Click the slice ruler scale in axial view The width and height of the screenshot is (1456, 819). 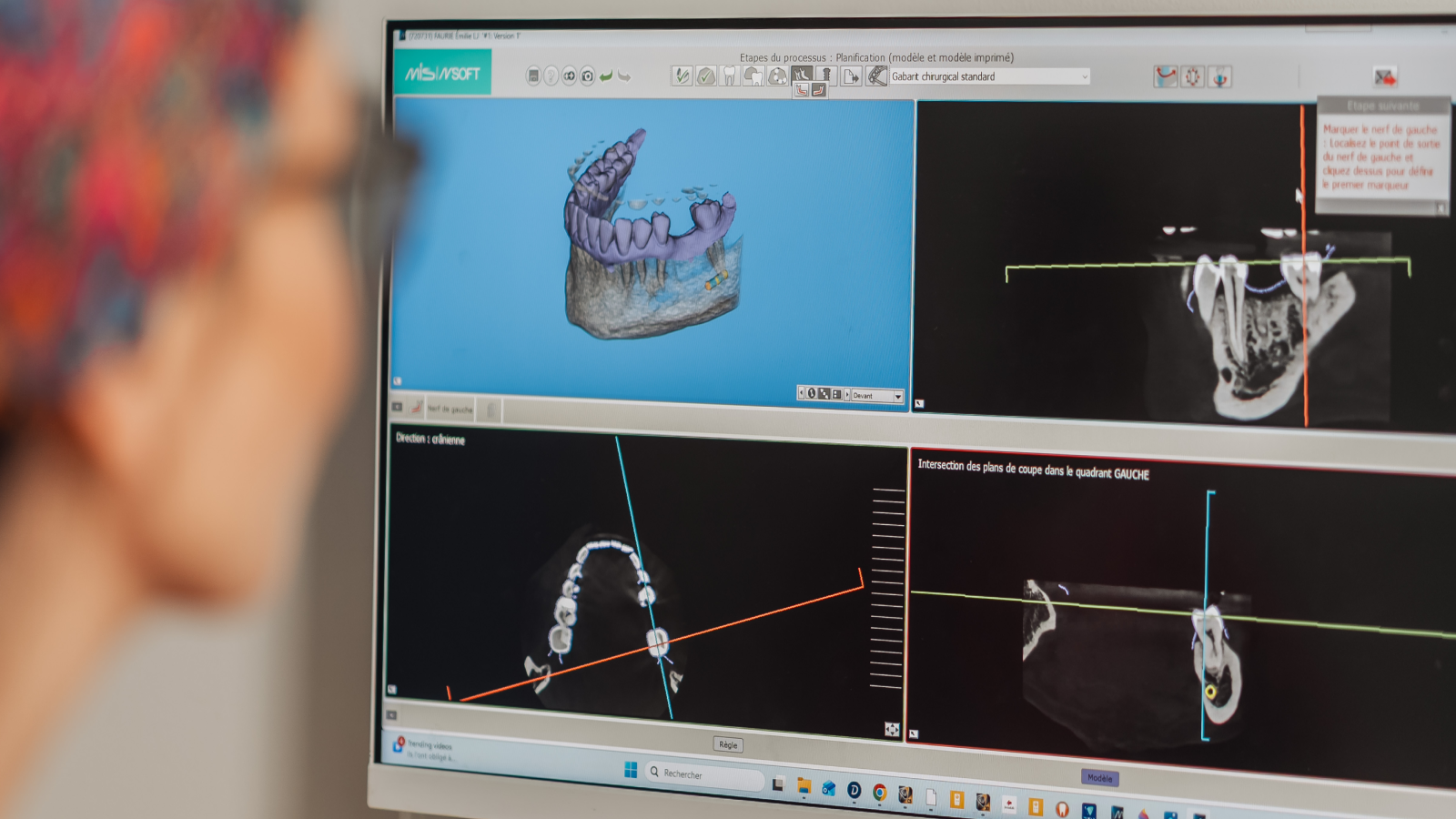[x=887, y=587]
